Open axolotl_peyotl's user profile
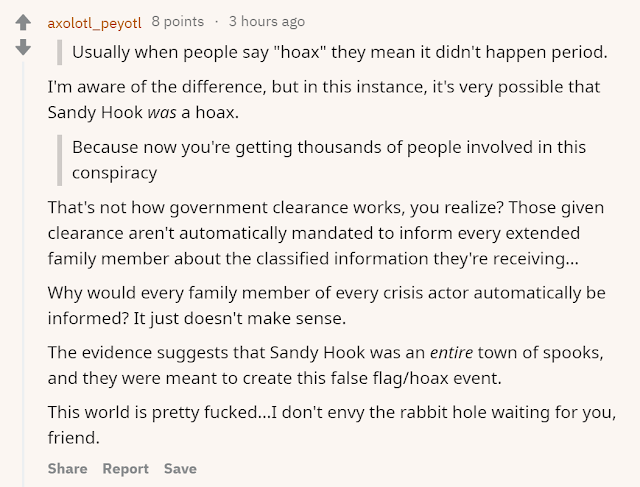Viewport: 640px width, 487px height. click(94, 22)
